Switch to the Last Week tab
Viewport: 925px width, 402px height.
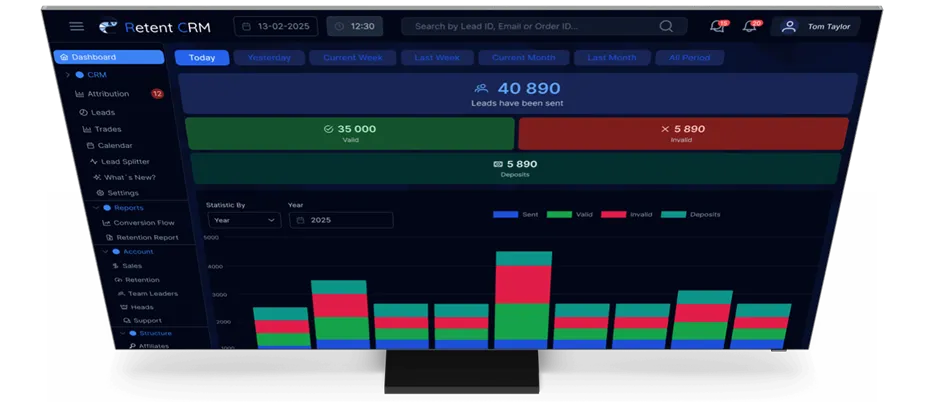(x=437, y=58)
